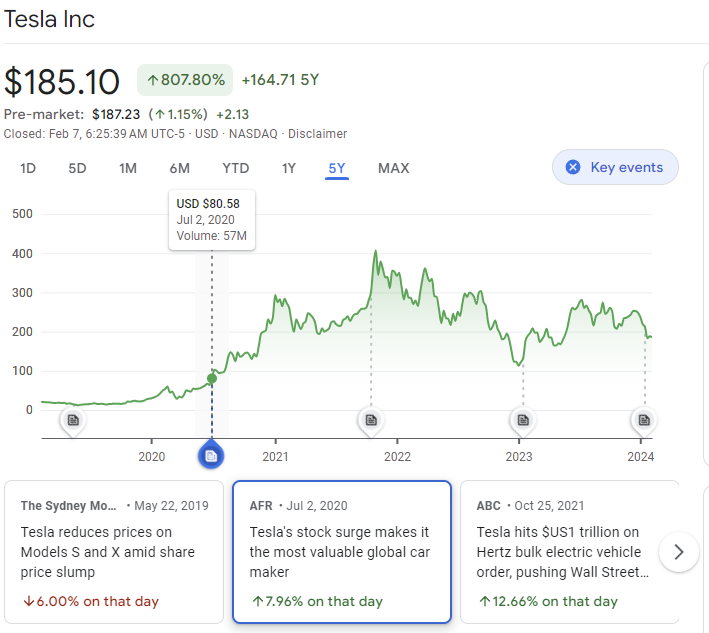The width and height of the screenshot is (709, 633).
Task: Click the X icon in Key events chip
Action: pyautogui.click(x=573, y=167)
